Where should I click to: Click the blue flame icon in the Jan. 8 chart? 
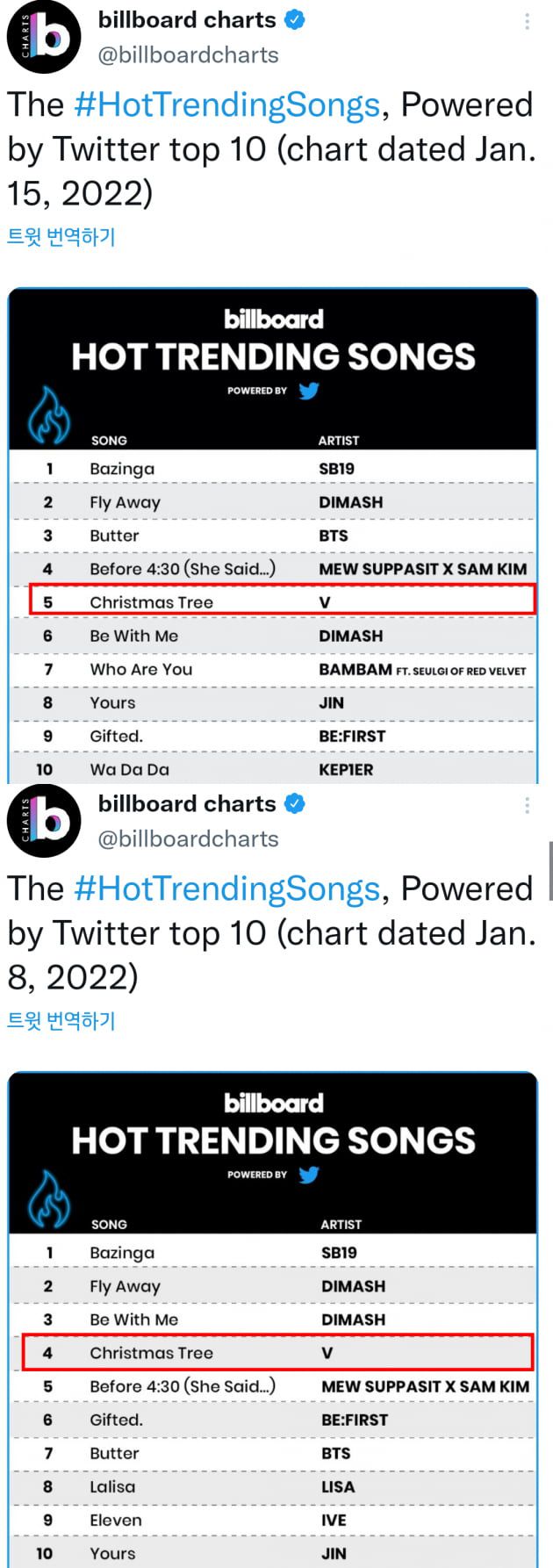(48, 1199)
